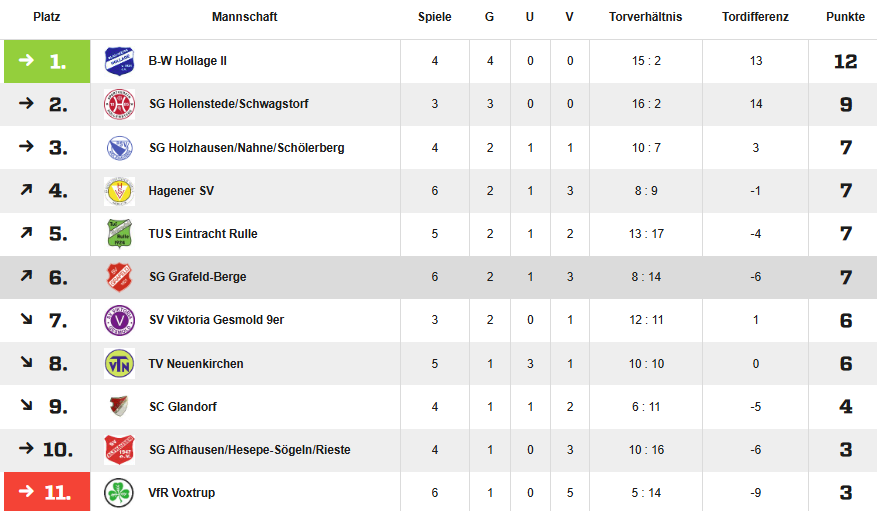Click the SV Viktoria Gesmold purple logo
The height and width of the screenshot is (511, 877).
pos(119,320)
